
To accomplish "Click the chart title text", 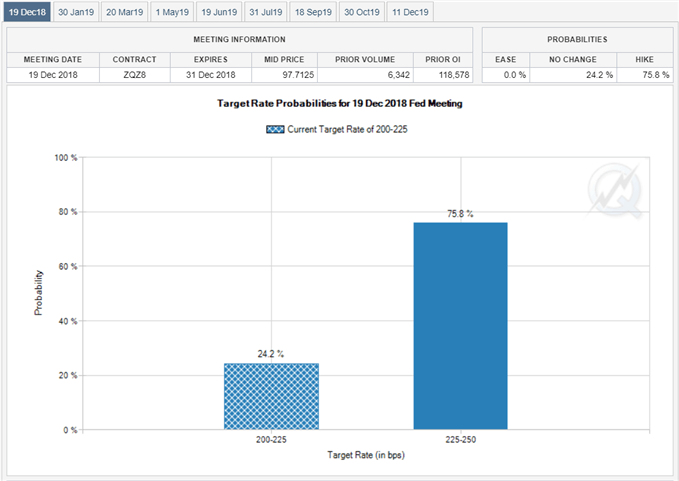I will point(340,103).
